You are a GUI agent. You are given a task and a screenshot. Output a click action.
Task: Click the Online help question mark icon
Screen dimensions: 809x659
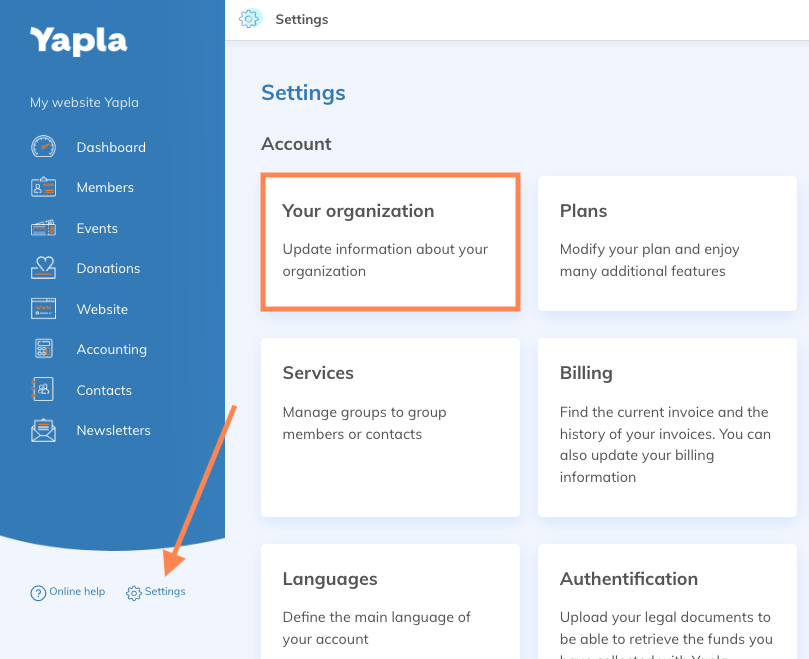[38, 592]
